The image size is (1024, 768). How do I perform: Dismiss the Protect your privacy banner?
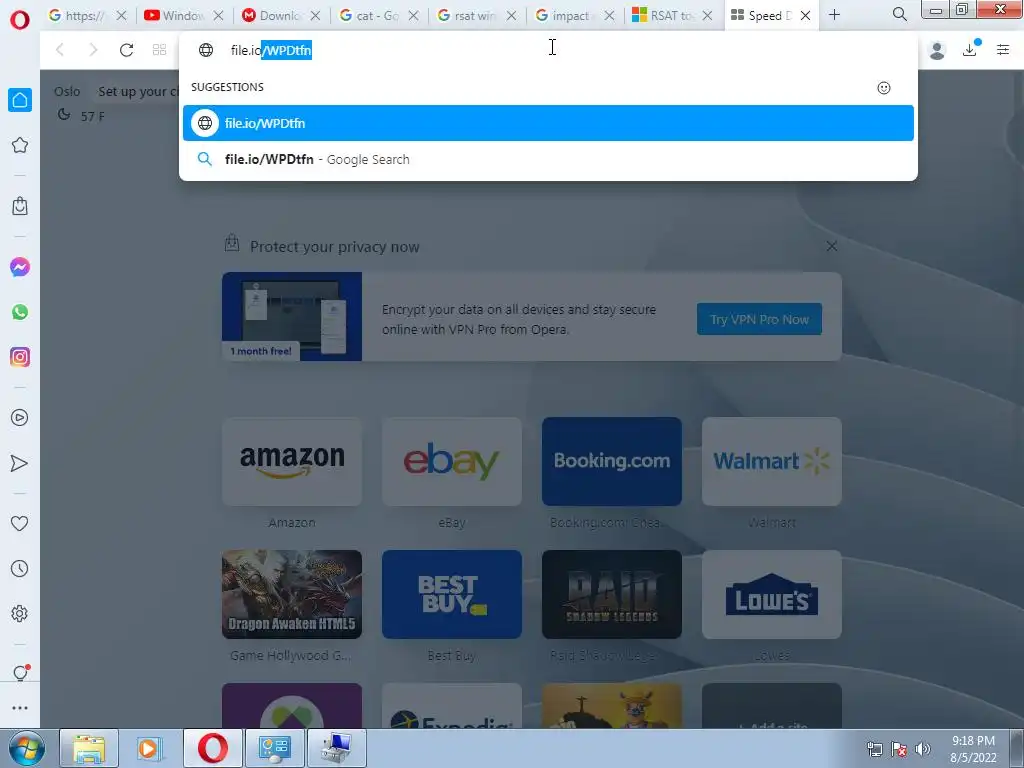click(831, 246)
